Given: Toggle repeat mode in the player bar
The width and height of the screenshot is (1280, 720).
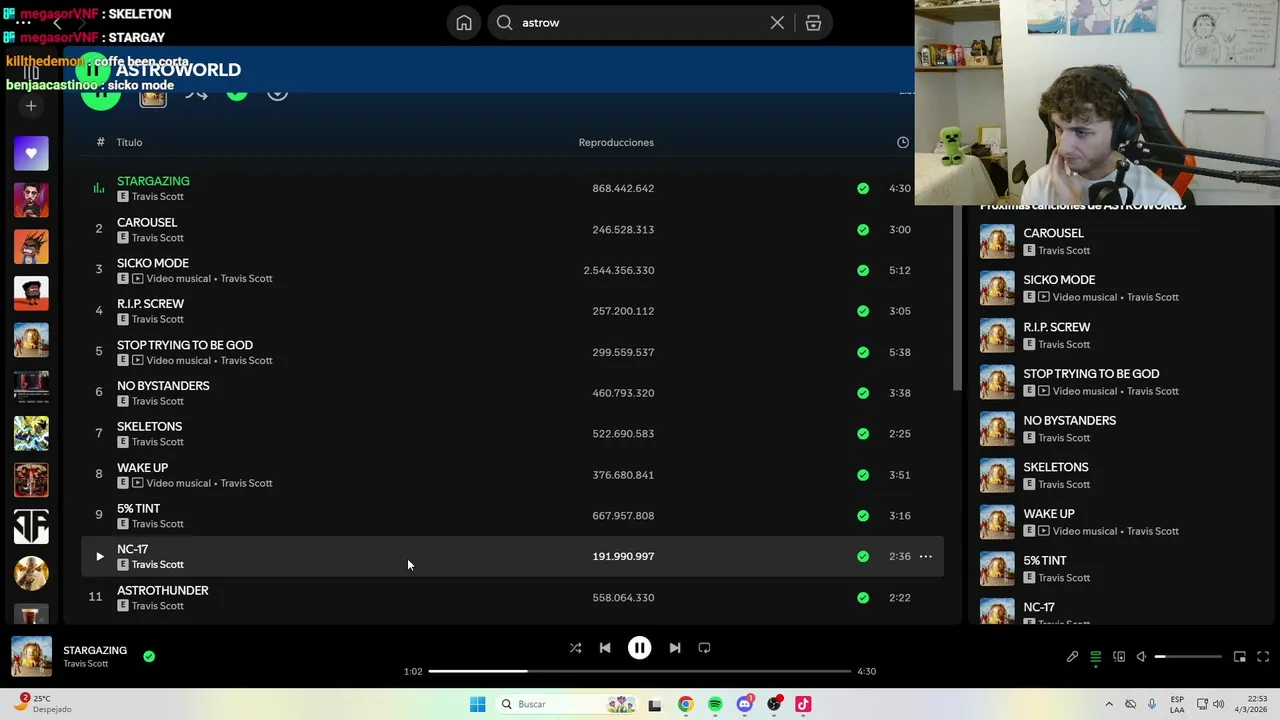Looking at the screenshot, I should tap(704, 648).
